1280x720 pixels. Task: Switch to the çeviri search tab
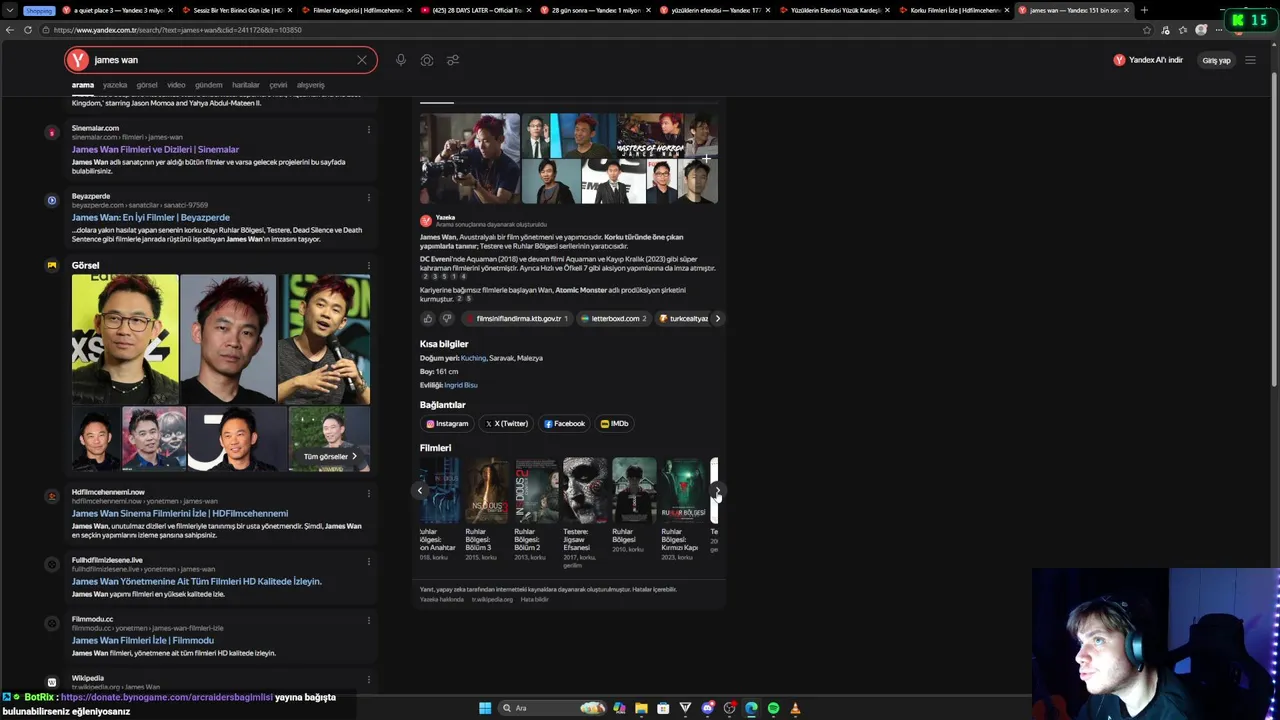[278, 85]
